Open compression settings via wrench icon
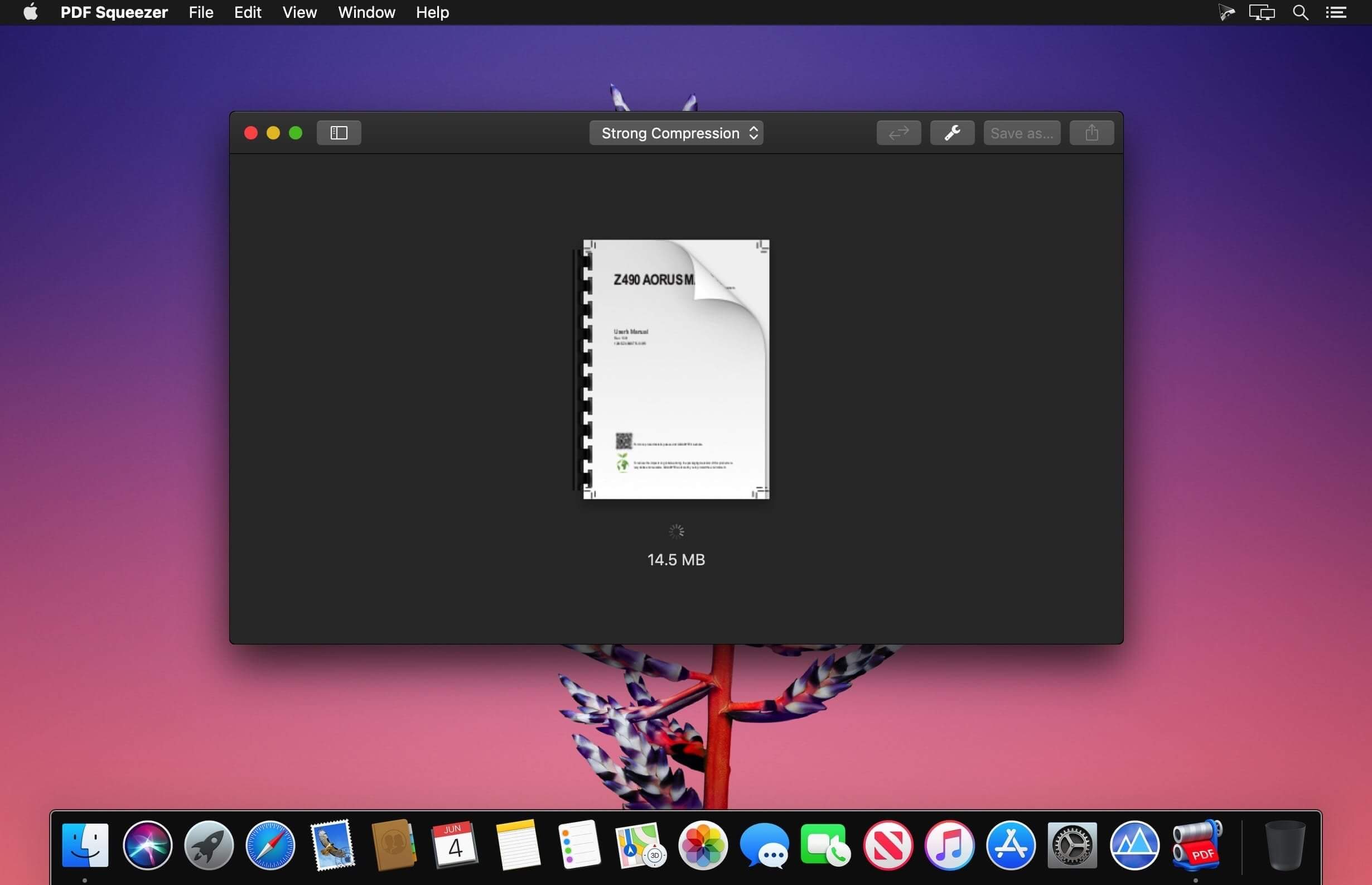Image resolution: width=1372 pixels, height=885 pixels. (951, 133)
